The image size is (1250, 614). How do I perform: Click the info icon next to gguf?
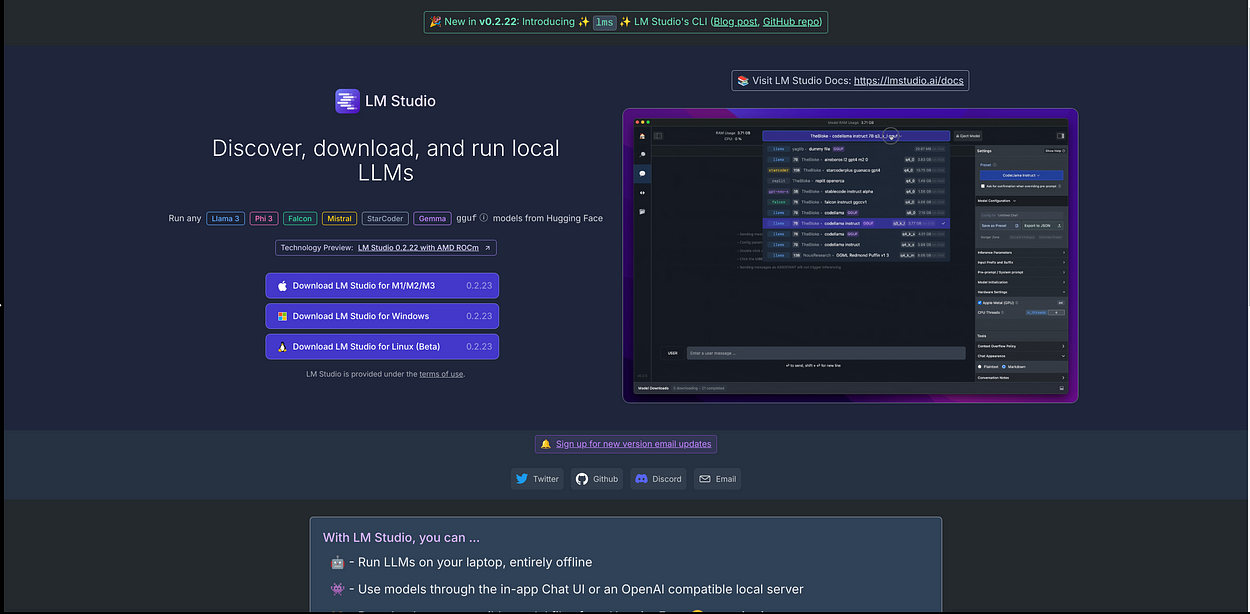click(484, 218)
